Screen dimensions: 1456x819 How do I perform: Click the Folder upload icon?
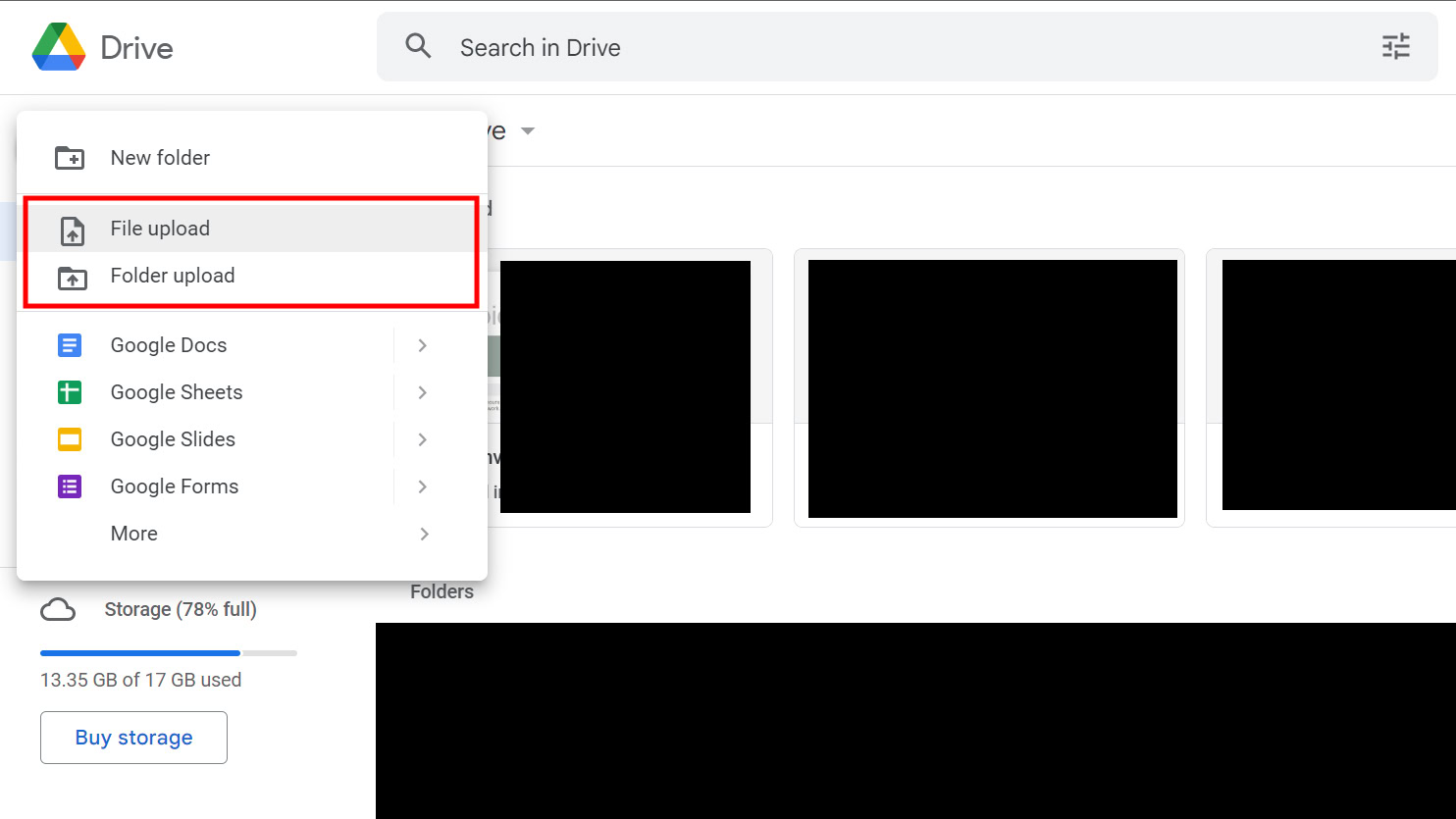[x=72, y=278]
